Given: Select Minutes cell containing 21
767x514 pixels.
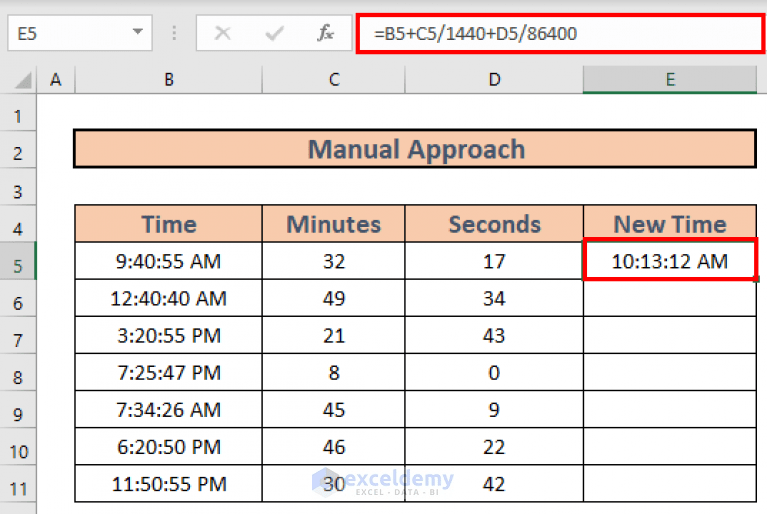Looking at the screenshot, I should 334,335.
